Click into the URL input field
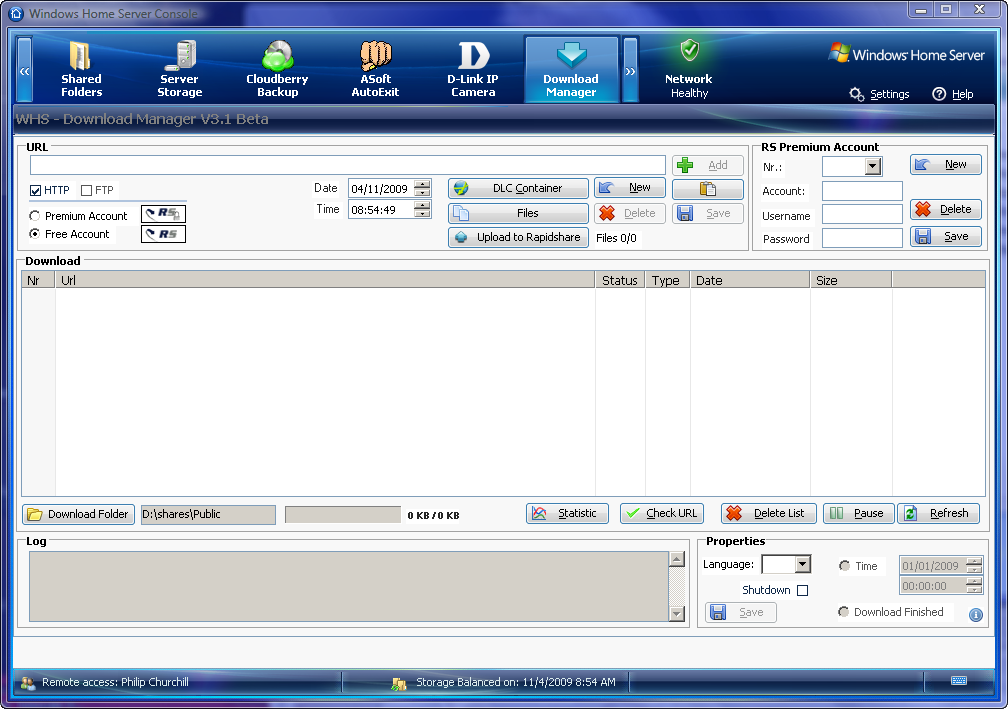This screenshot has width=1008, height=709. click(347, 165)
